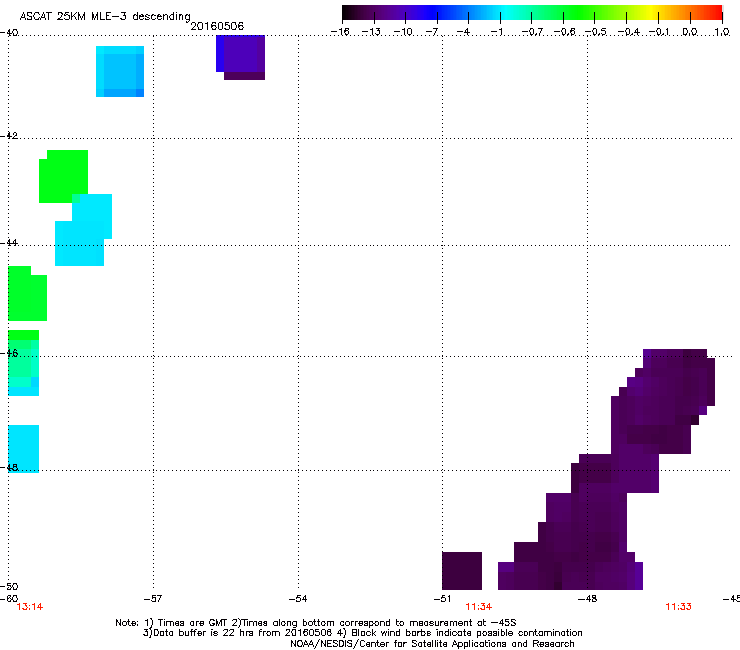Click the color scale label '-13'
Image resolution: width=740 pixels, height=650 pixels.
tap(371, 32)
